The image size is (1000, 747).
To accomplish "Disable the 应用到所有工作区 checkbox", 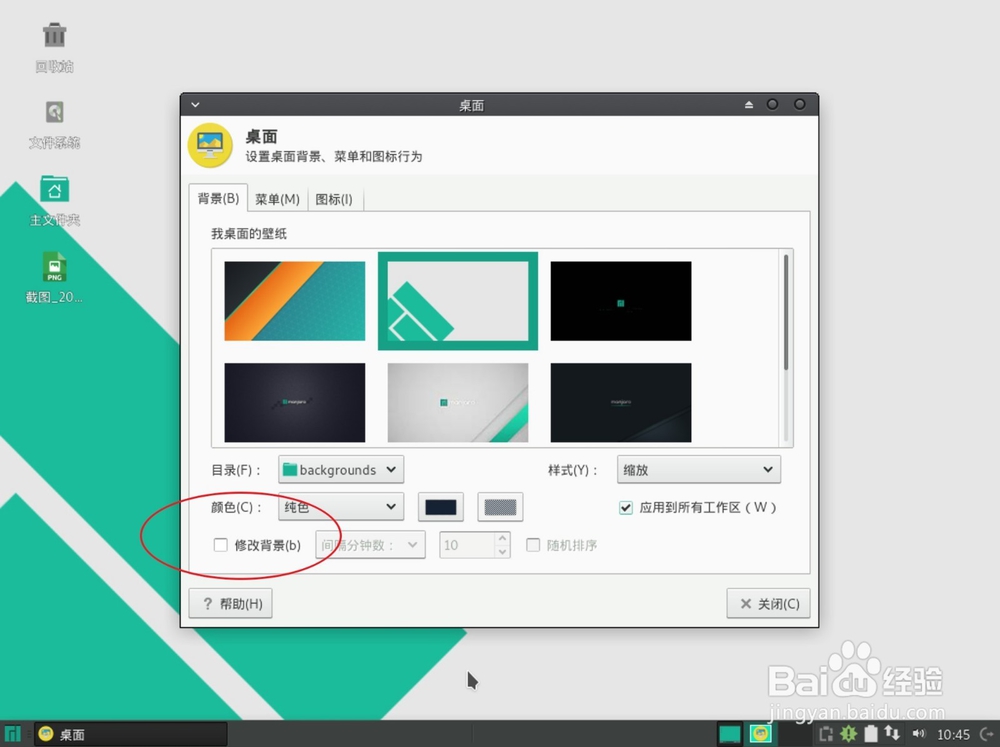I will 625,507.
